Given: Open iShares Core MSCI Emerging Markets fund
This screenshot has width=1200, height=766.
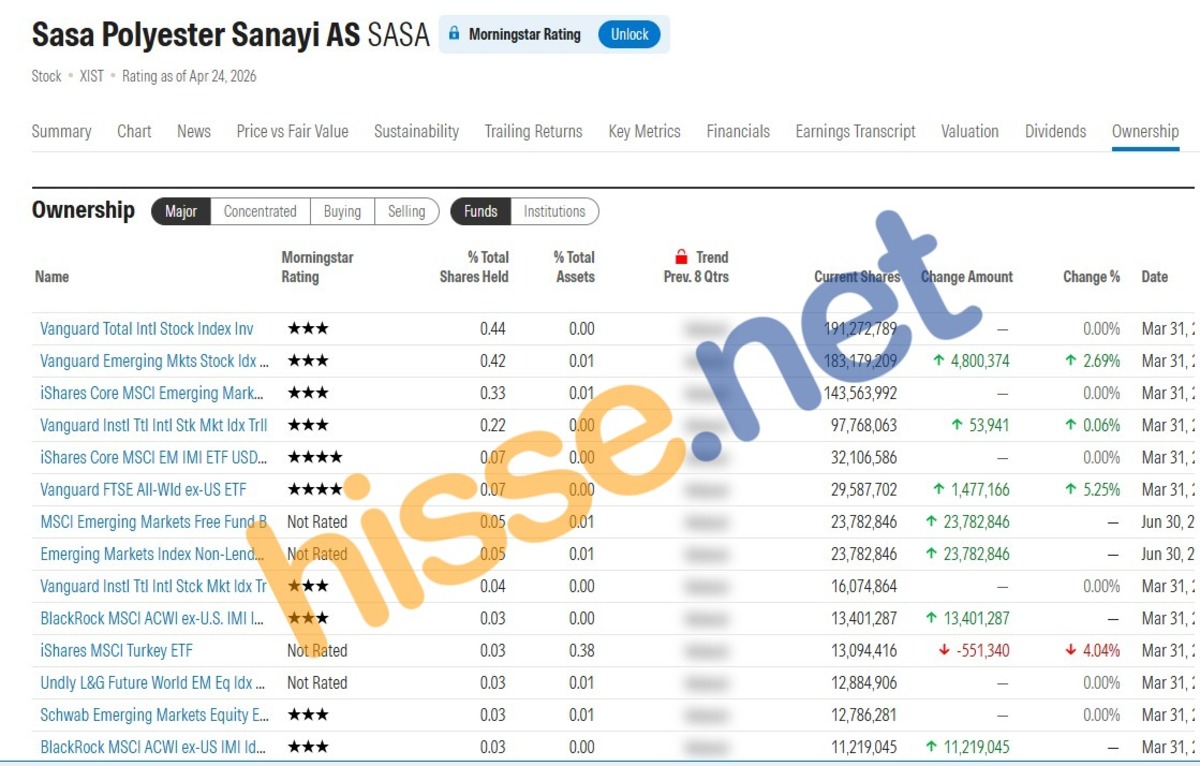Looking at the screenshot, I should click(x=153, y=393).
